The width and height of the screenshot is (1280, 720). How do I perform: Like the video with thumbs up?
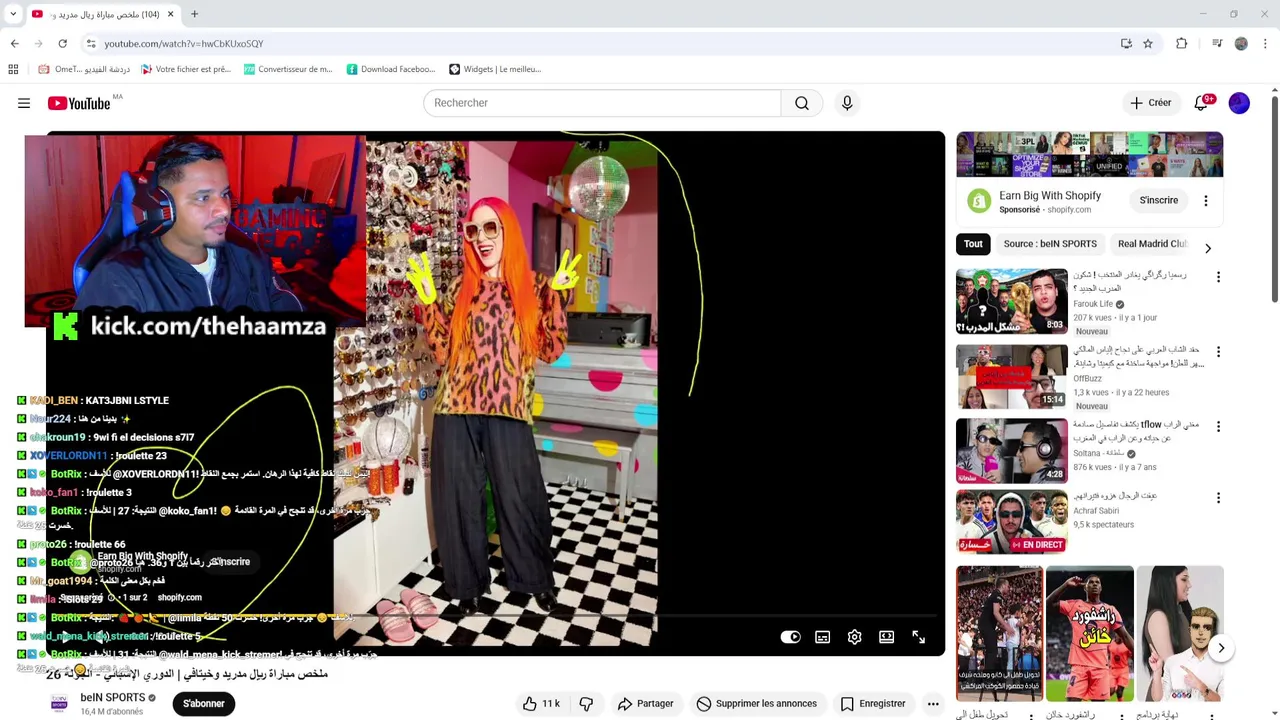(541, 704)
